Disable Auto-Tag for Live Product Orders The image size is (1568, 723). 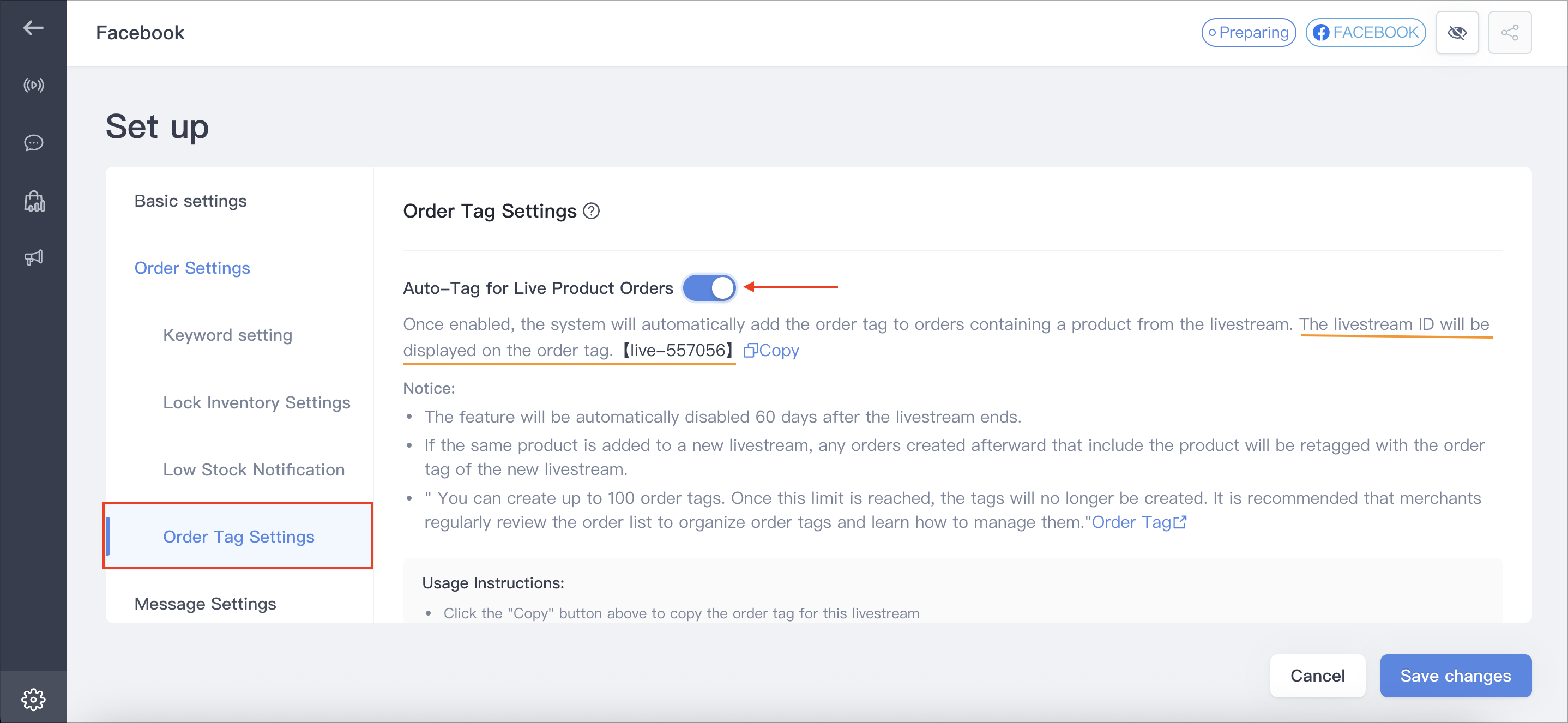click(x=709, y=288)
